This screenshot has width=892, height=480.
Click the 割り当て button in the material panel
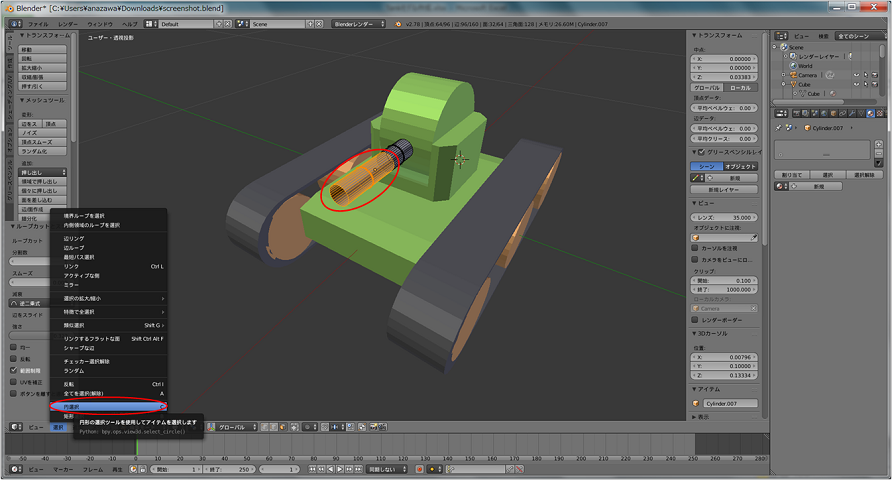tap(791, 174)
